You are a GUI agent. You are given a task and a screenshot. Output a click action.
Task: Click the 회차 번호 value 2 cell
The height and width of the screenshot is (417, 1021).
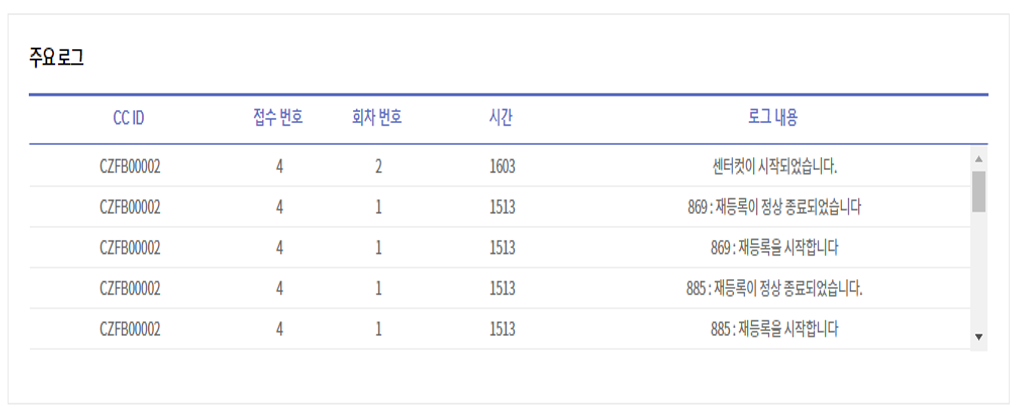point(378,167)
